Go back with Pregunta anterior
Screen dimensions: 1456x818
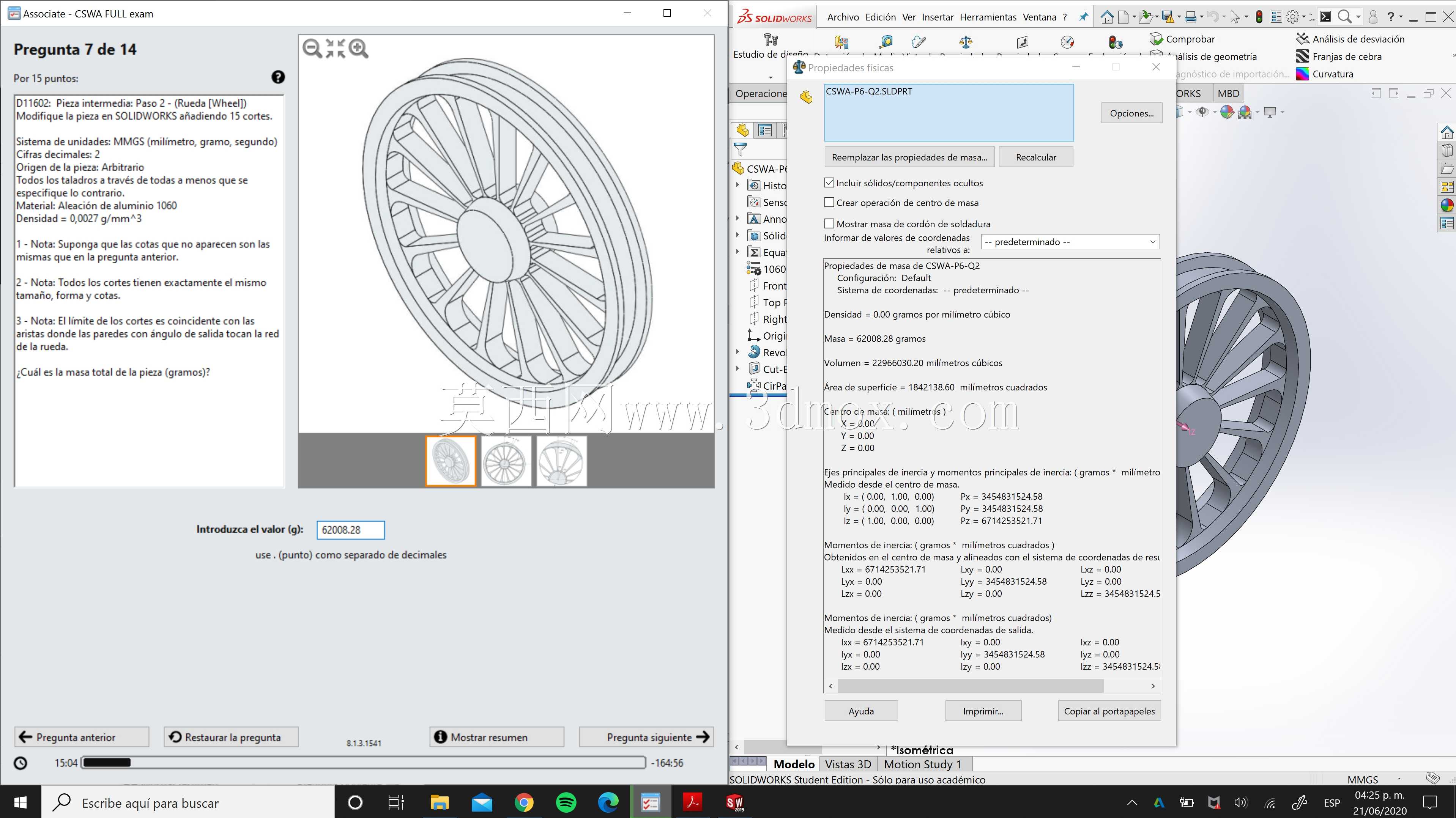(x=81, y=737)
